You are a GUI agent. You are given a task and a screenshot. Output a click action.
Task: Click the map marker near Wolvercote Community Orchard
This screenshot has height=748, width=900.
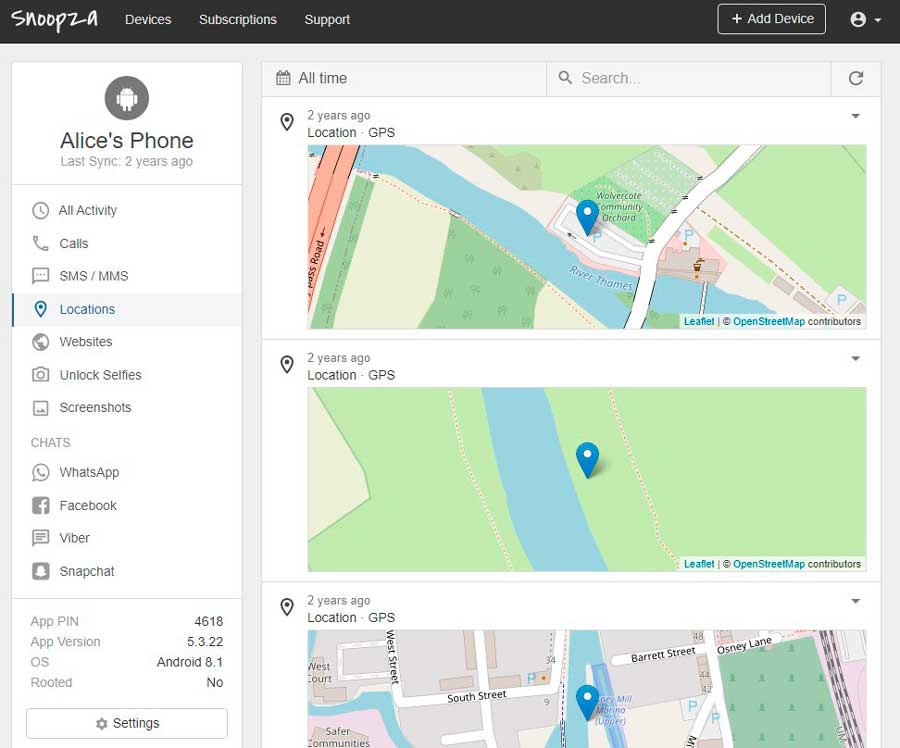pos(587,217)
